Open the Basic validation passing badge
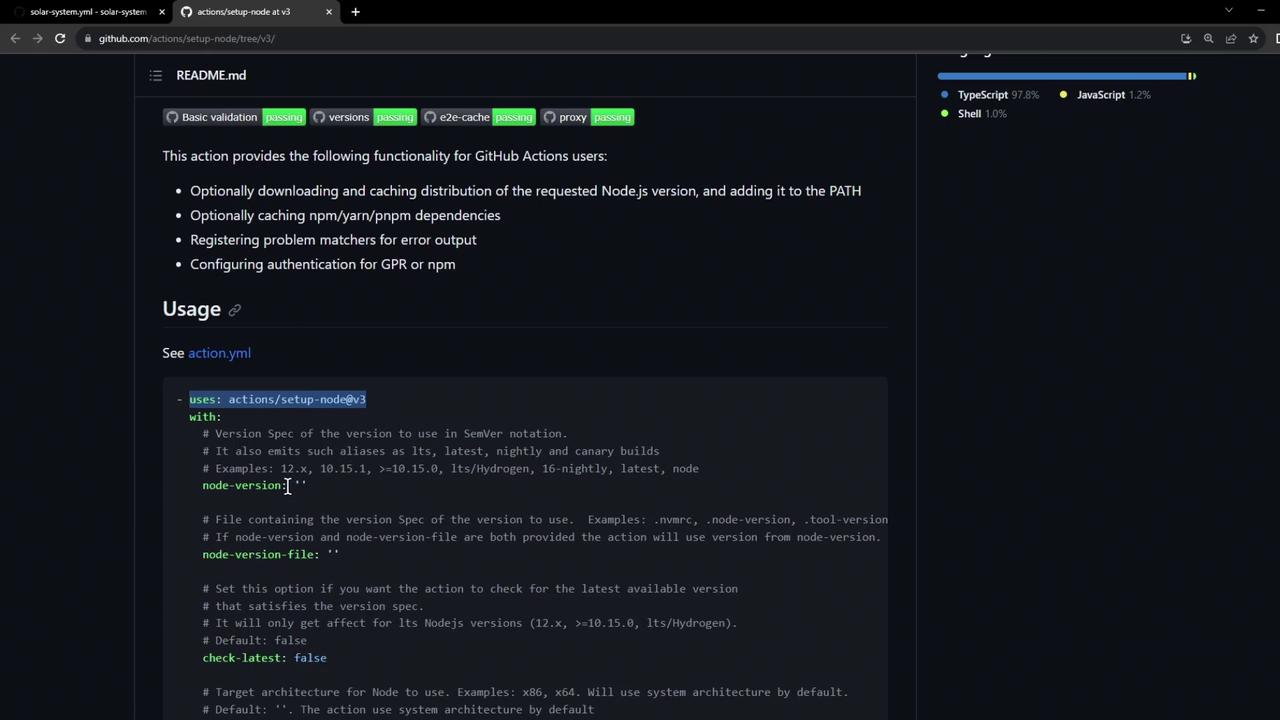Image resolution: width=1280 pixels, height=720 pixels. (234, 117)
